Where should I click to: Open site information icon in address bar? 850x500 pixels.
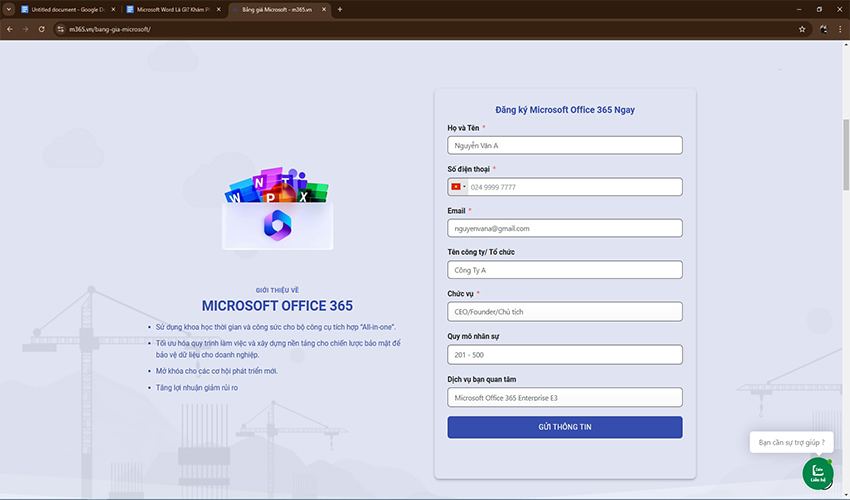(x=61, y=29)
